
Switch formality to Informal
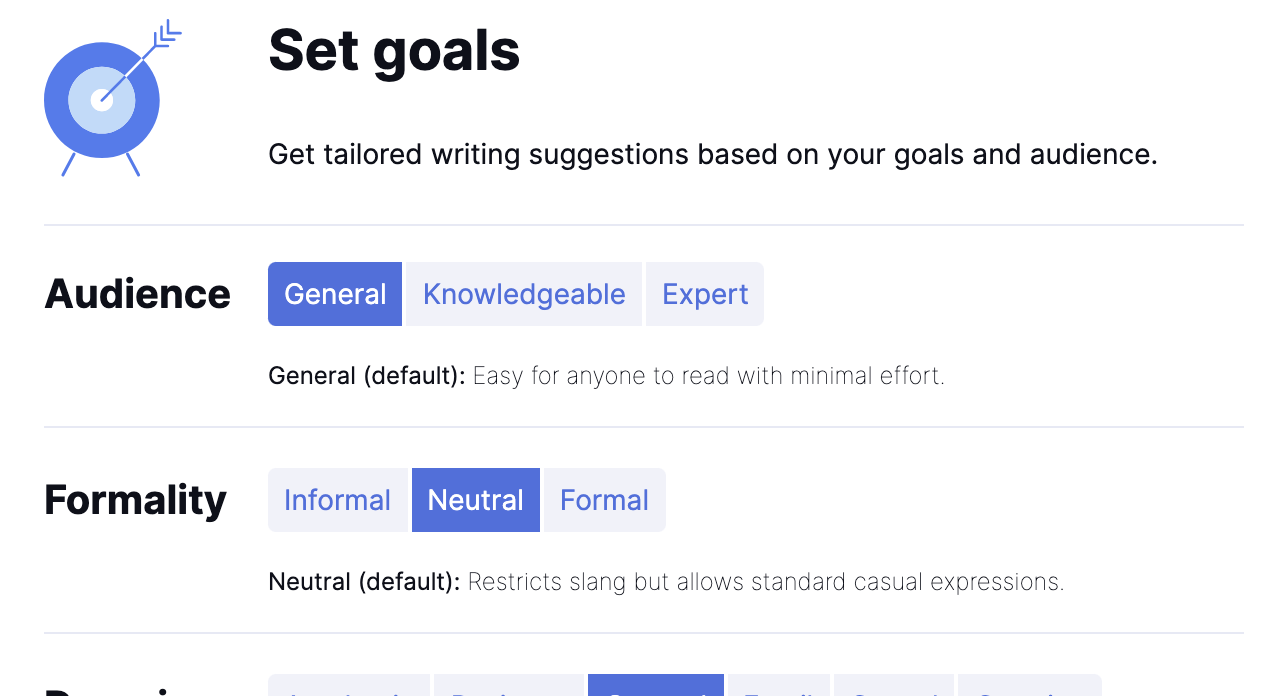tap(338, 500)
